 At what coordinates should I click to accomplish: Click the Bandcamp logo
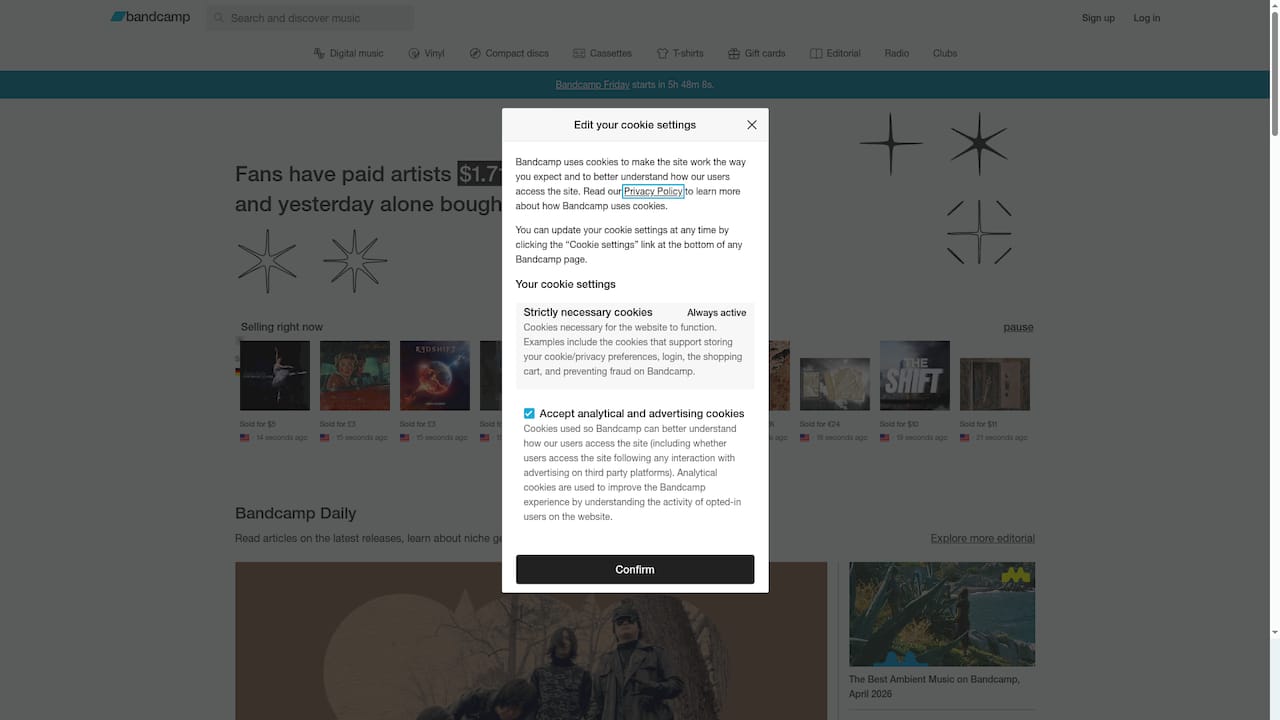point(150,17)
